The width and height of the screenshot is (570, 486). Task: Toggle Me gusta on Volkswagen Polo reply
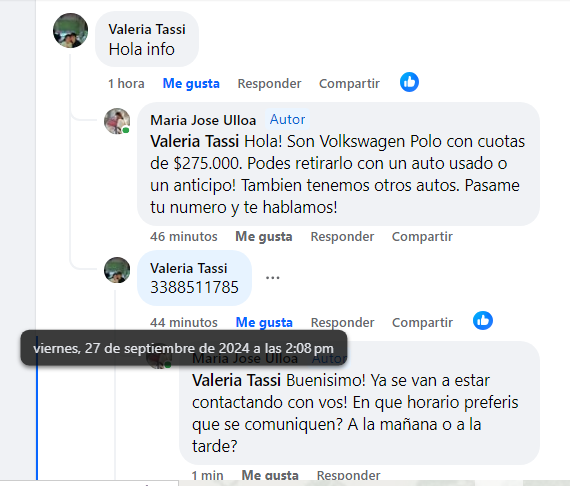click(264, 237)
